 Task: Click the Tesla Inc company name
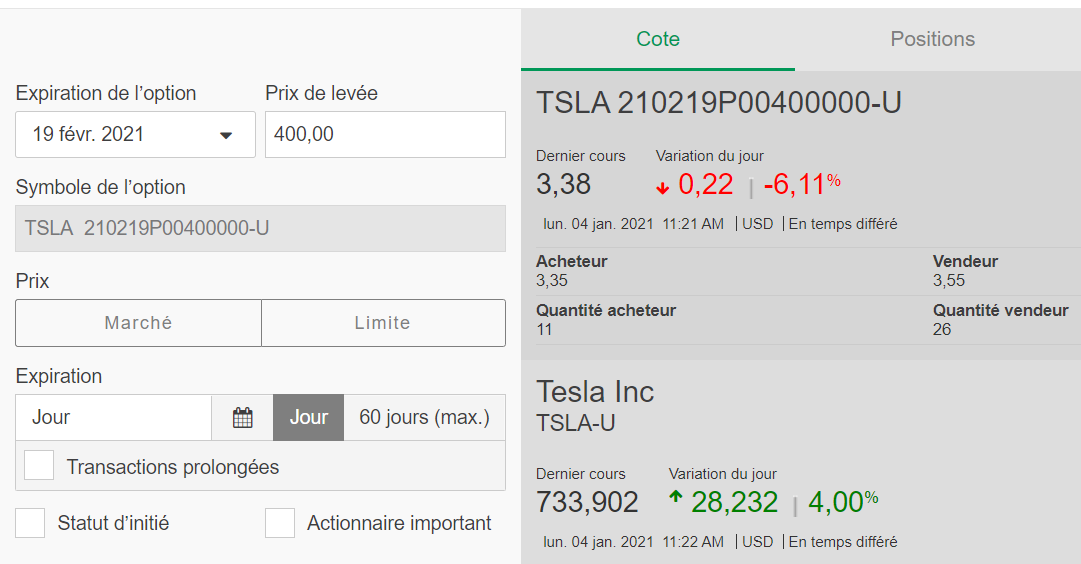click(595, 392)
